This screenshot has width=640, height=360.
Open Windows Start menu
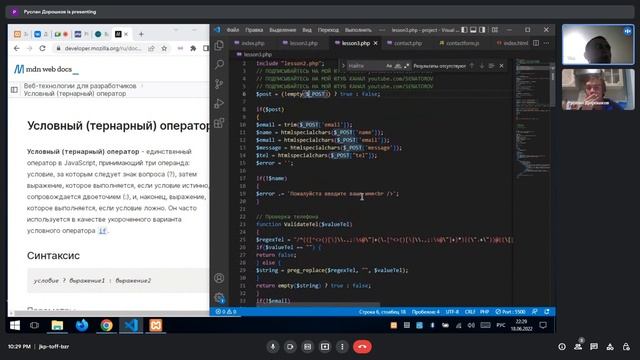point(15,325)
